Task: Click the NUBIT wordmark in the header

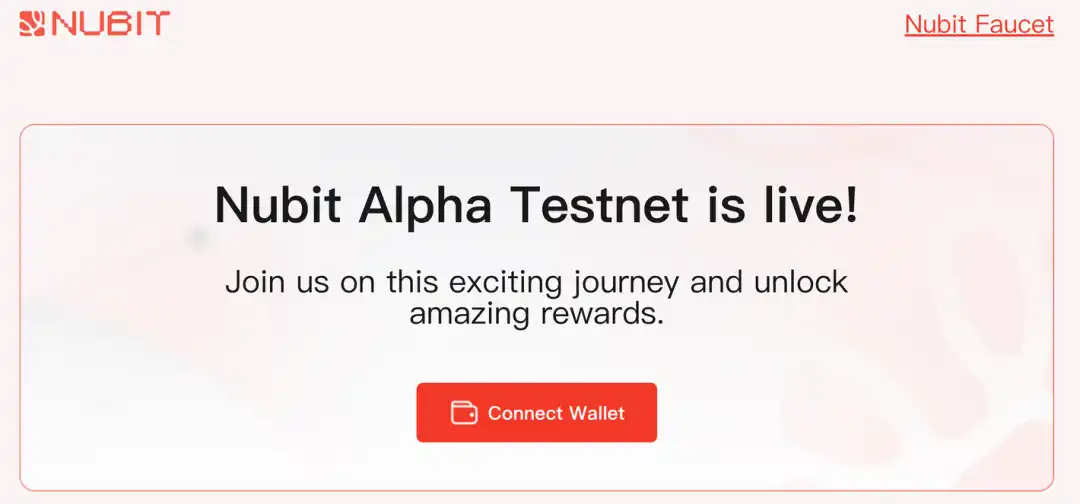Action: point(111,23)
